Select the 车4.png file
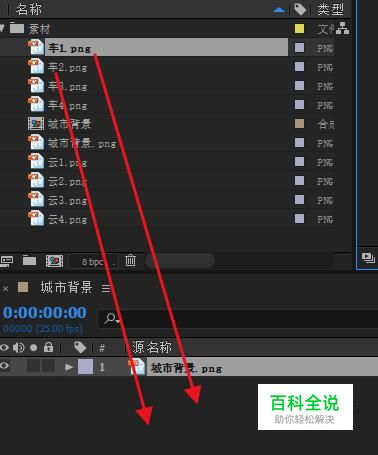Screen dimensions: 378x455 [67, 105]
